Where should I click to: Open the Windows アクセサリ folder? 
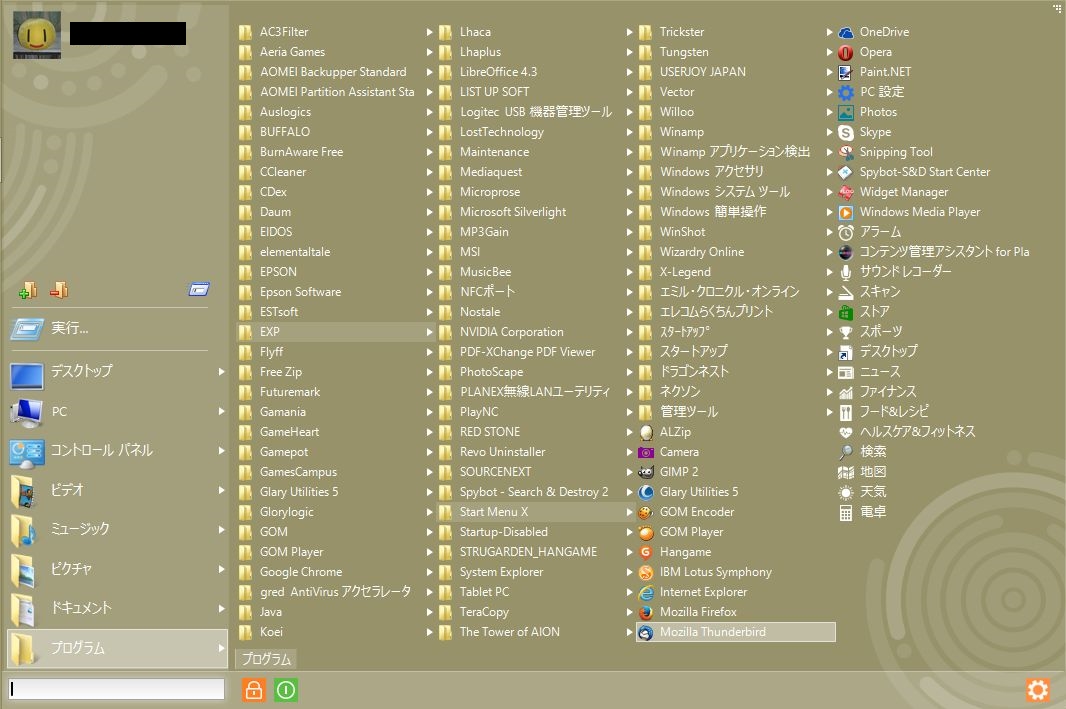735,172
